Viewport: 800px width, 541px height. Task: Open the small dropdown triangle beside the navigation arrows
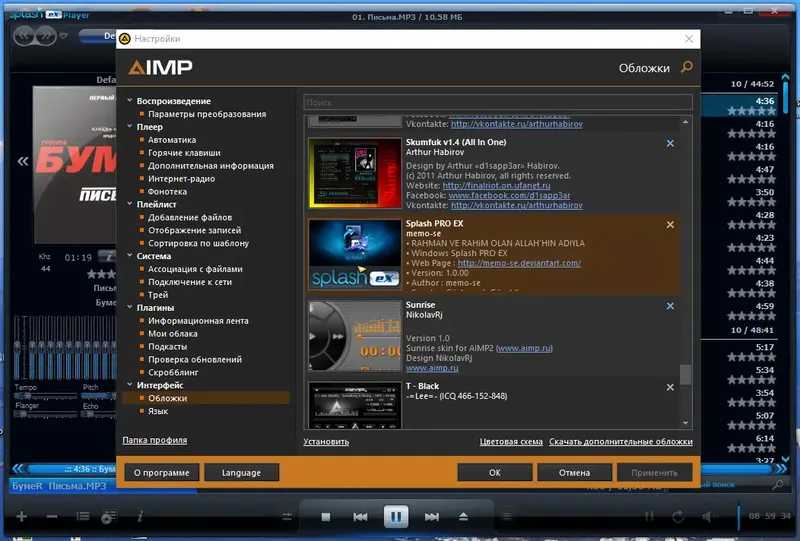(64, 36)
